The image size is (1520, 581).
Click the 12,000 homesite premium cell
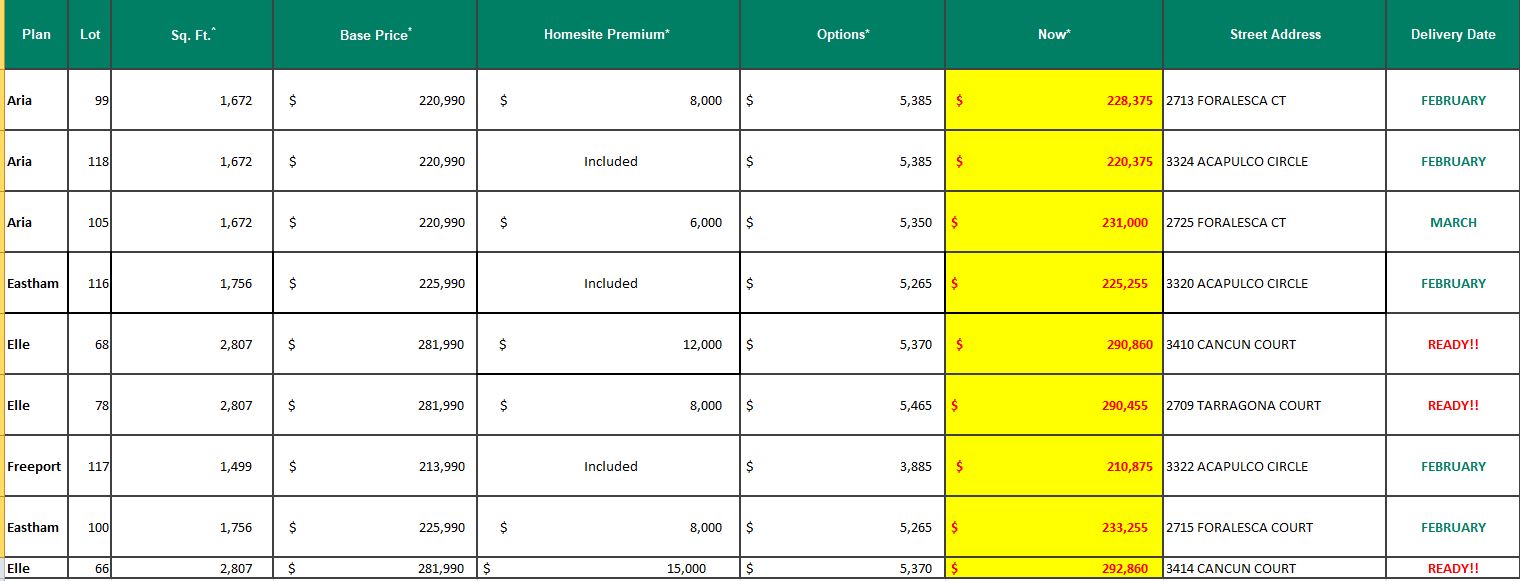[x=608, y=344]
